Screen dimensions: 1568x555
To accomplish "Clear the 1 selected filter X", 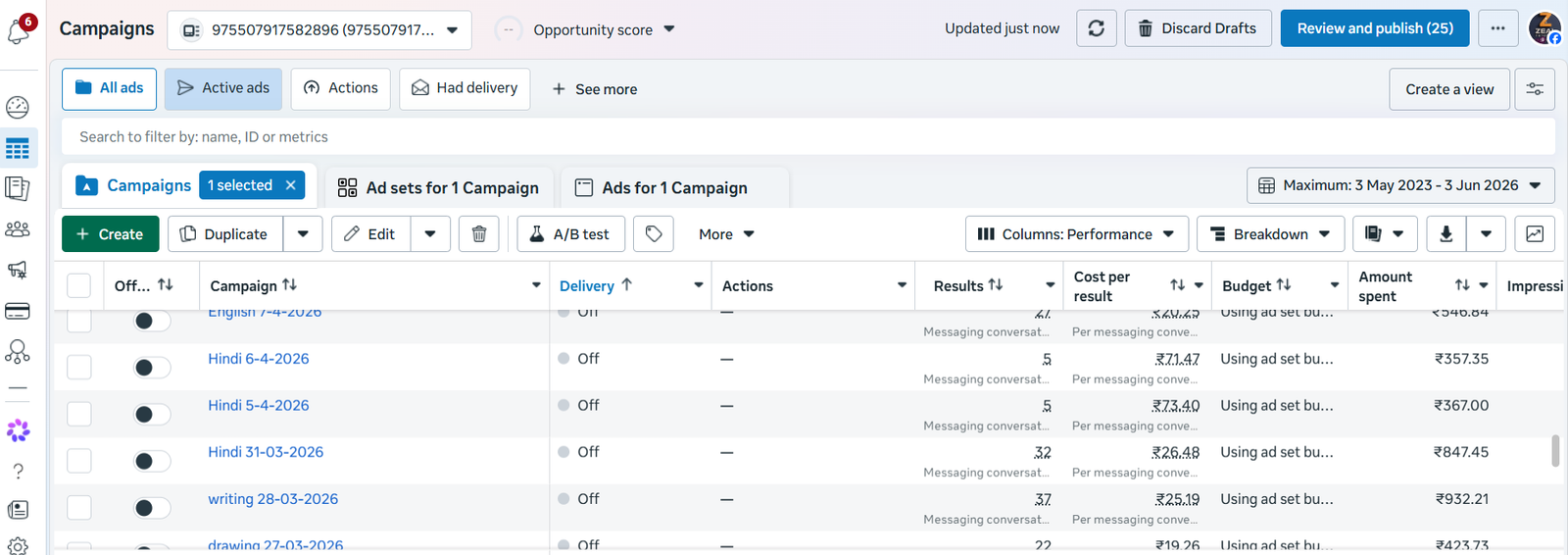I will pos(291,185).
